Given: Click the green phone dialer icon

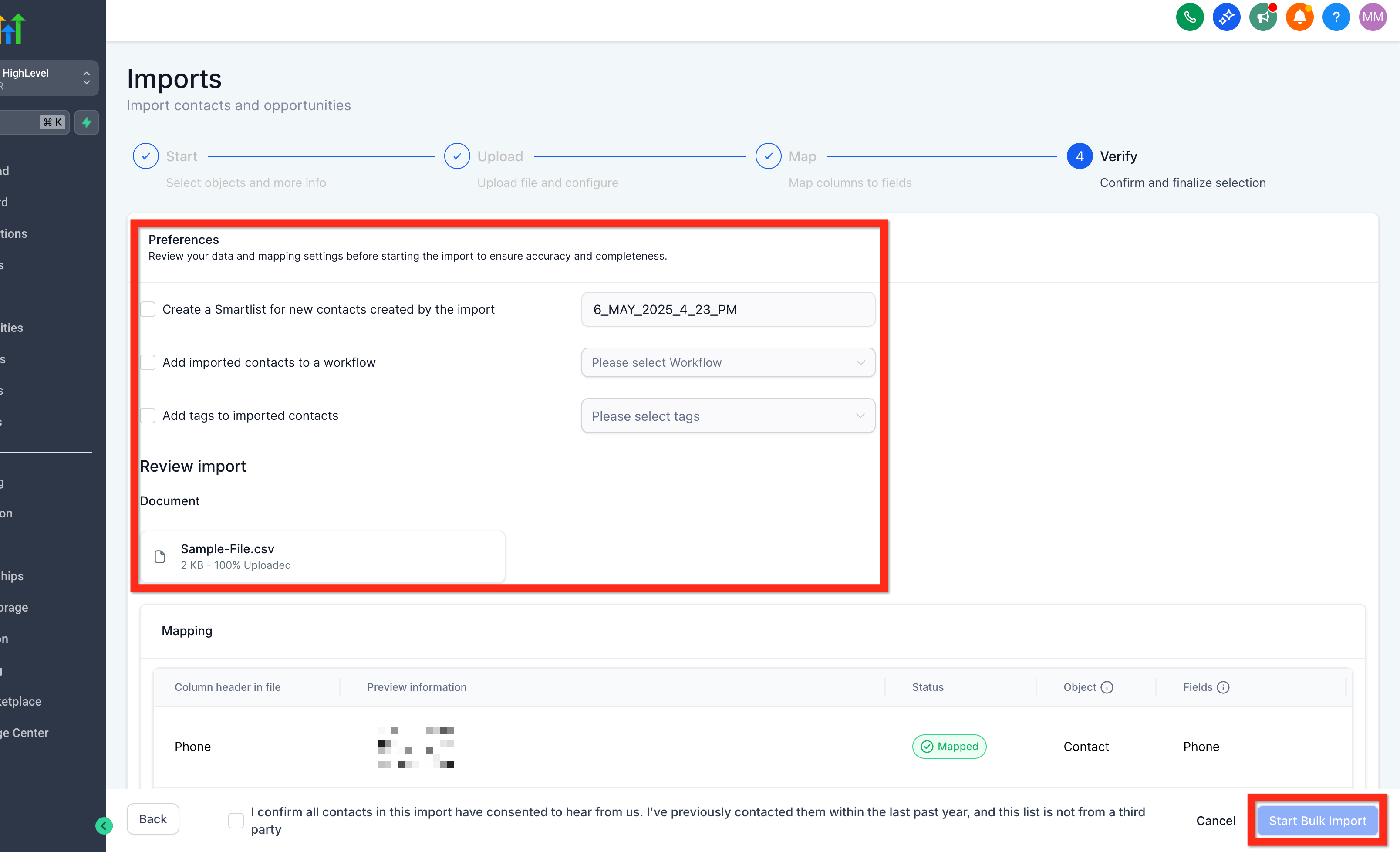Looking at the screenshot, I should tap(1190, 17).
